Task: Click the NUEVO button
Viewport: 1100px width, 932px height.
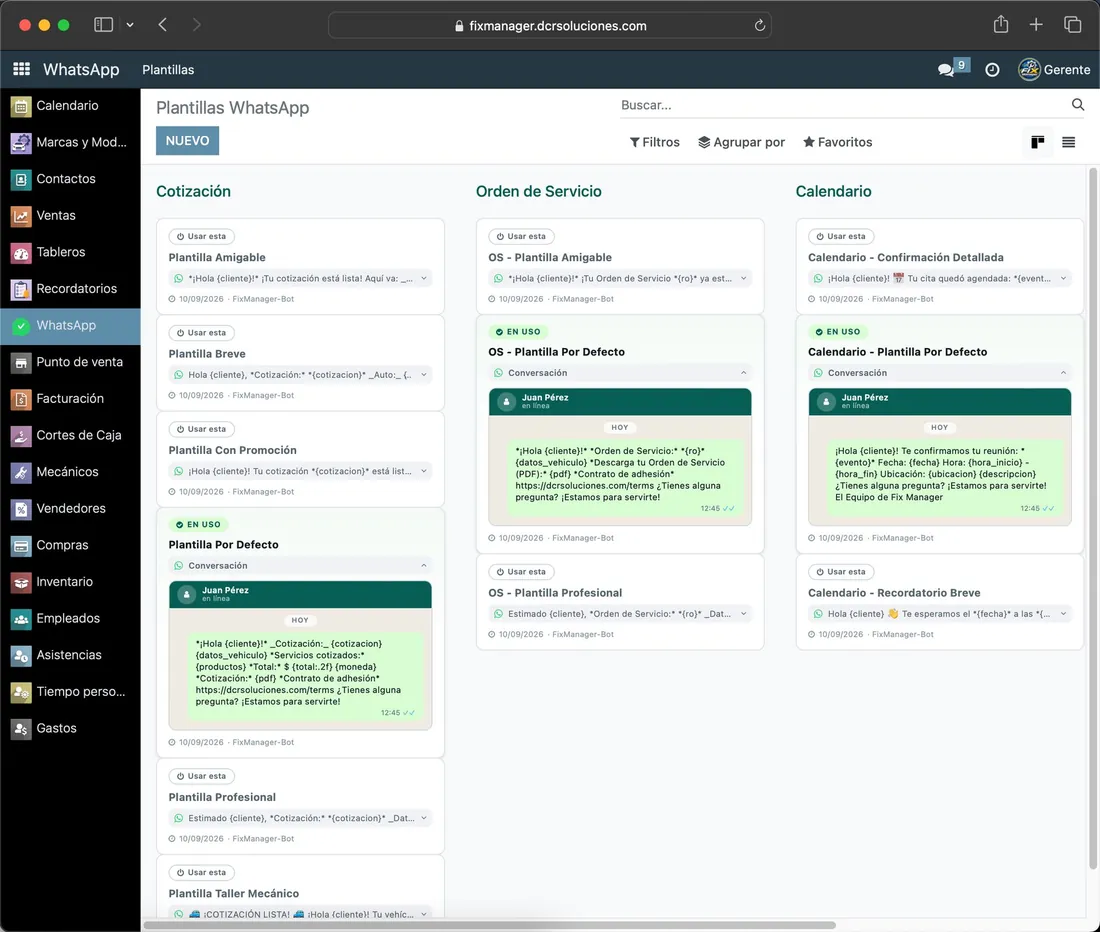Action: tap(187, 141)
